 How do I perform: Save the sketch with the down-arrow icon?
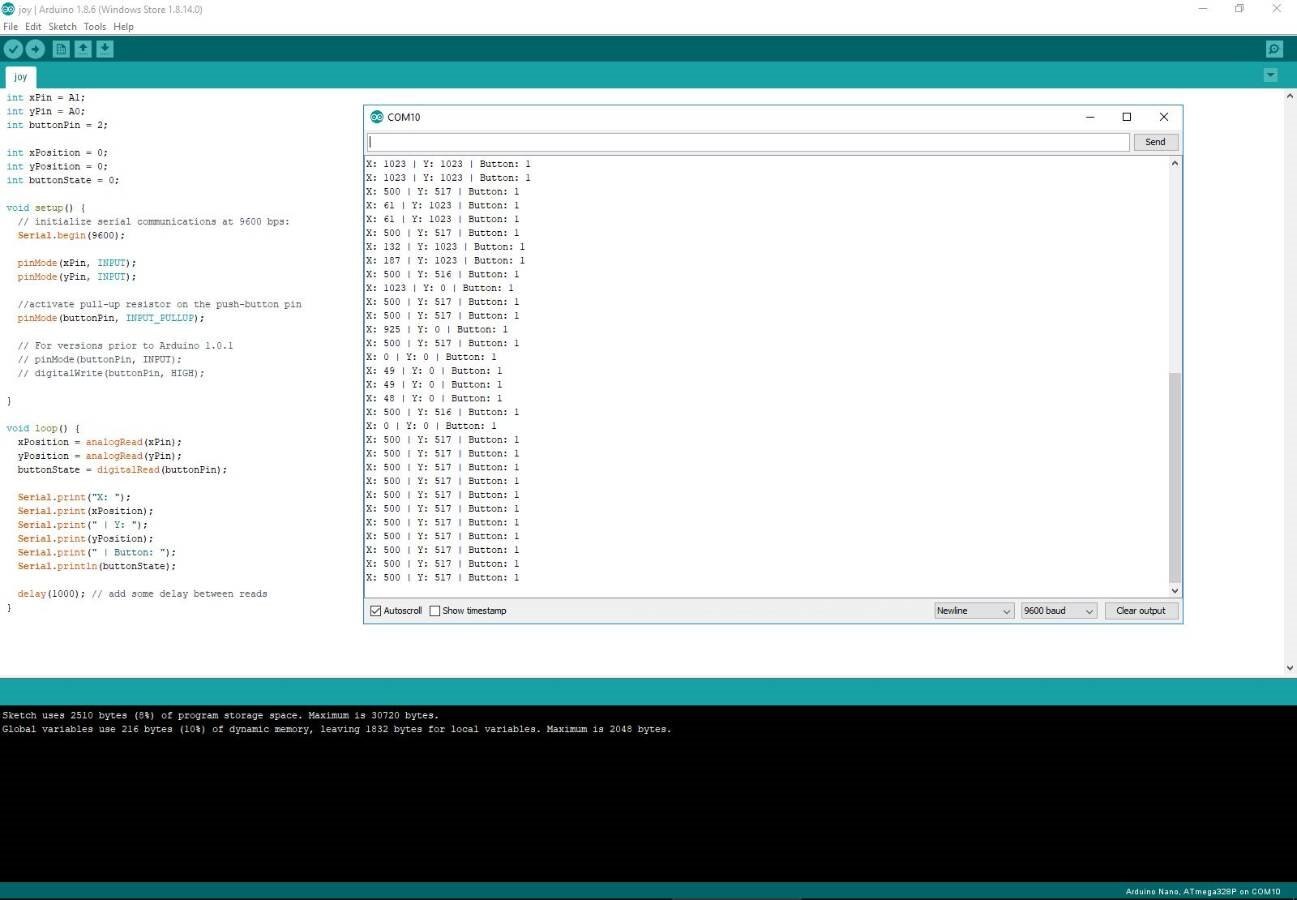pos(105,49)
